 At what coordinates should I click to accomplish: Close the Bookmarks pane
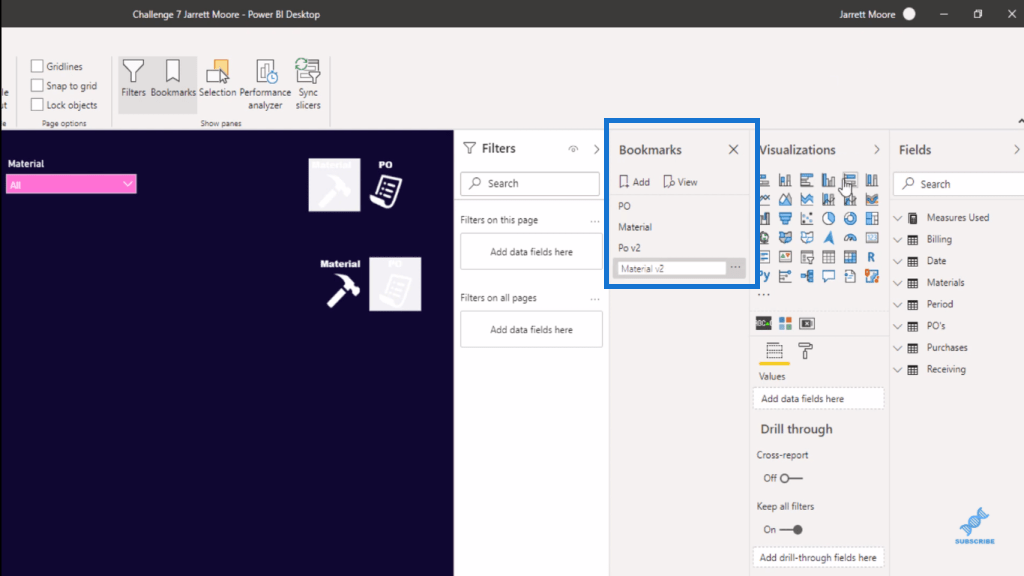pyautogui.click(x=733, y=150)
